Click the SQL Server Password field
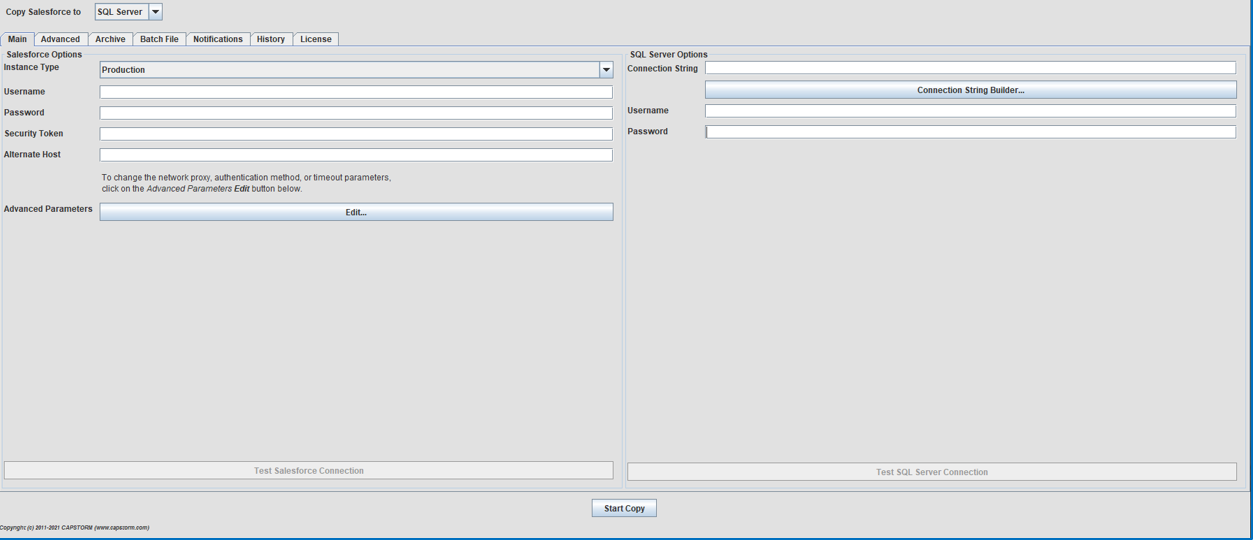The height and width of the screenshot is (540, 1253). 970,131
